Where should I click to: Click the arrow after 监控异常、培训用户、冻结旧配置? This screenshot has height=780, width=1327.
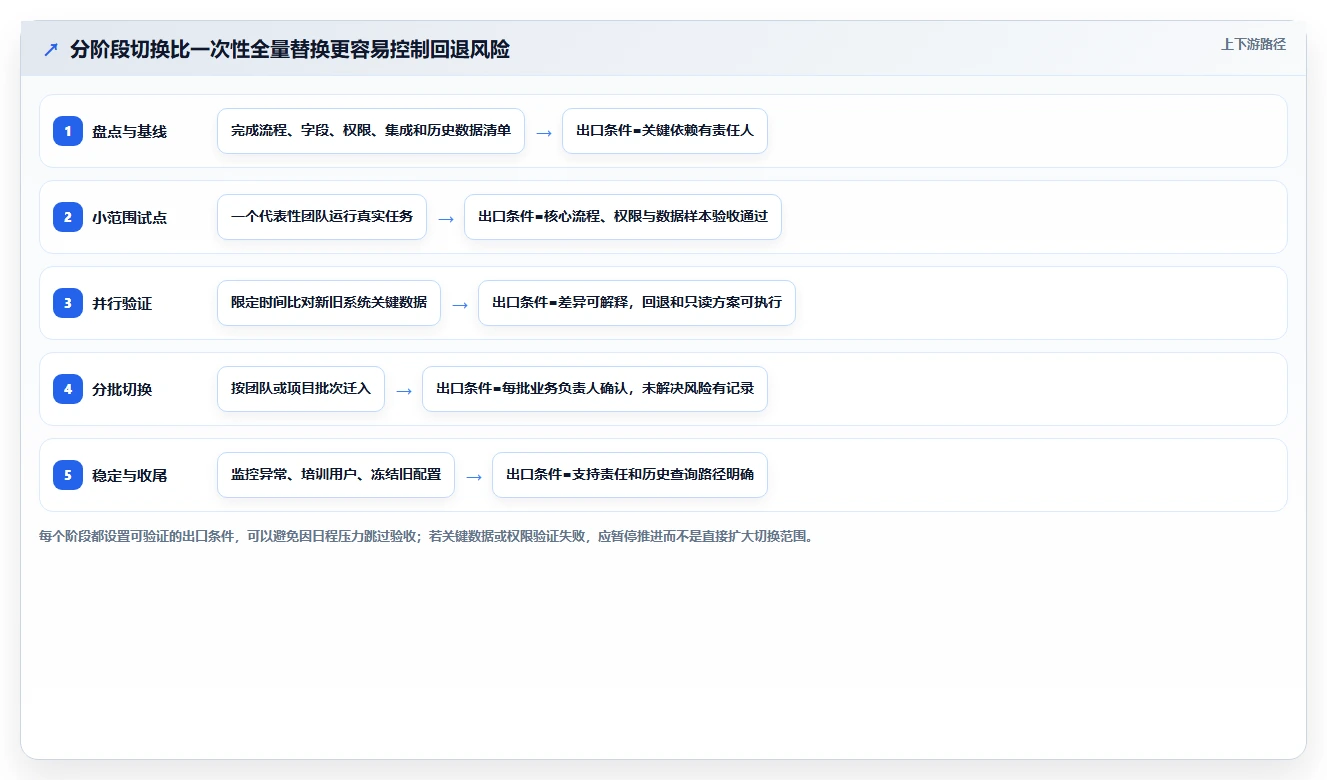click(x=474, y=476)
